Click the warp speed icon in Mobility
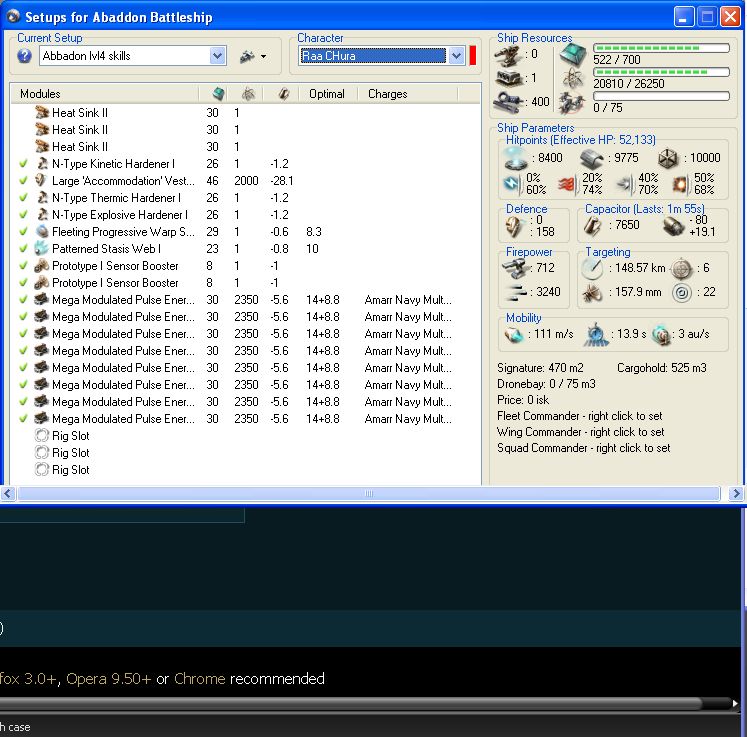This screenshot has height=737, width=747. coord(661,335)
